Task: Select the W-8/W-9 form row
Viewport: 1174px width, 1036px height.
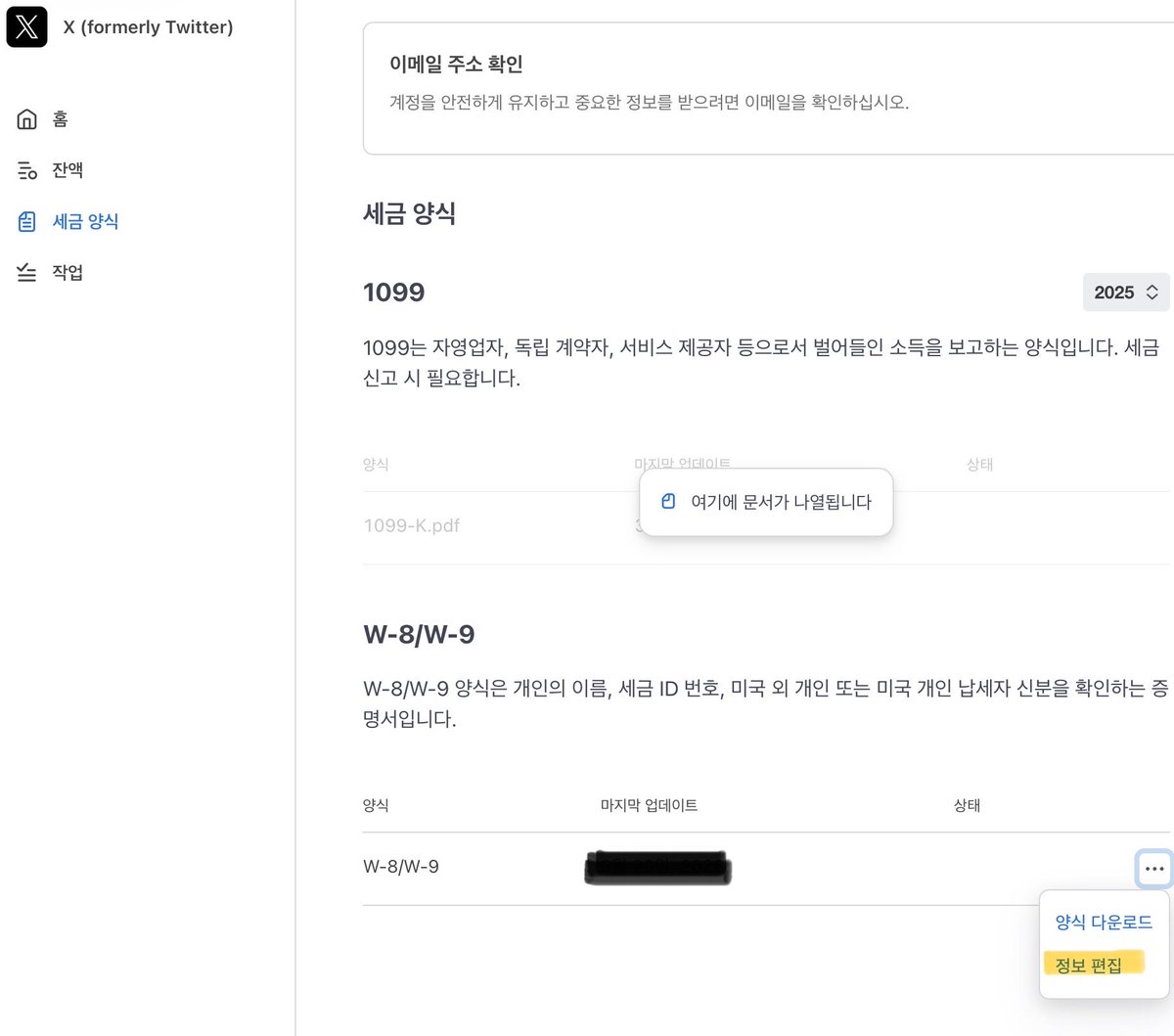Action: 401,867
